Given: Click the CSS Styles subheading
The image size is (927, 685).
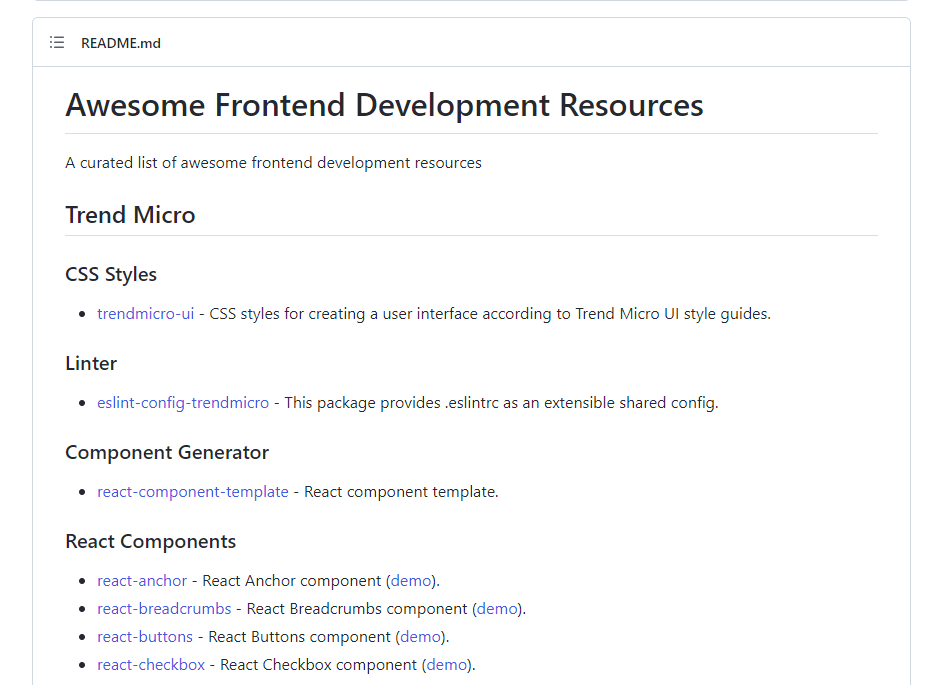Looking at the screenshot, I should click(x=111, y=275).
